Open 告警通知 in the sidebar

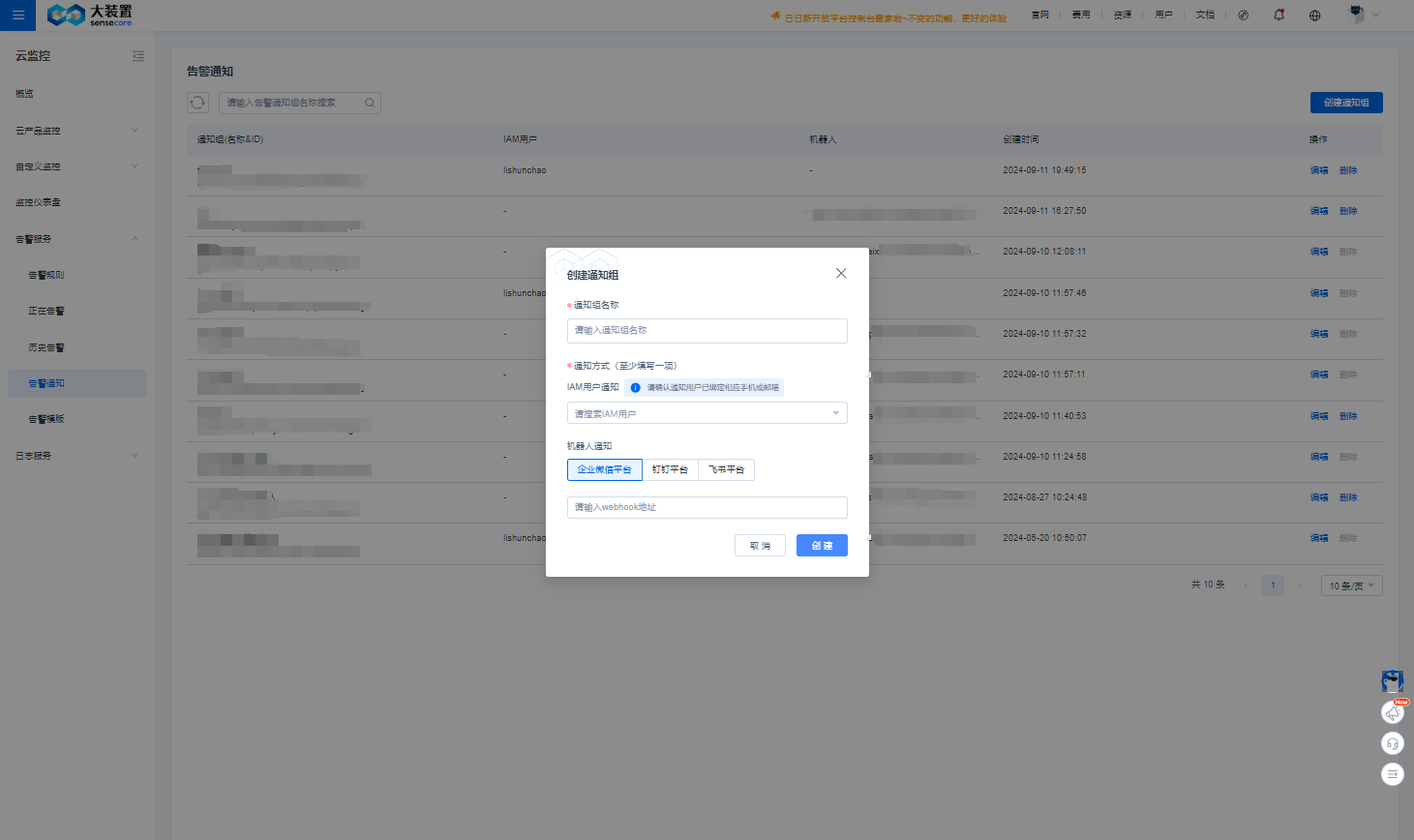[x=77, y=383]
